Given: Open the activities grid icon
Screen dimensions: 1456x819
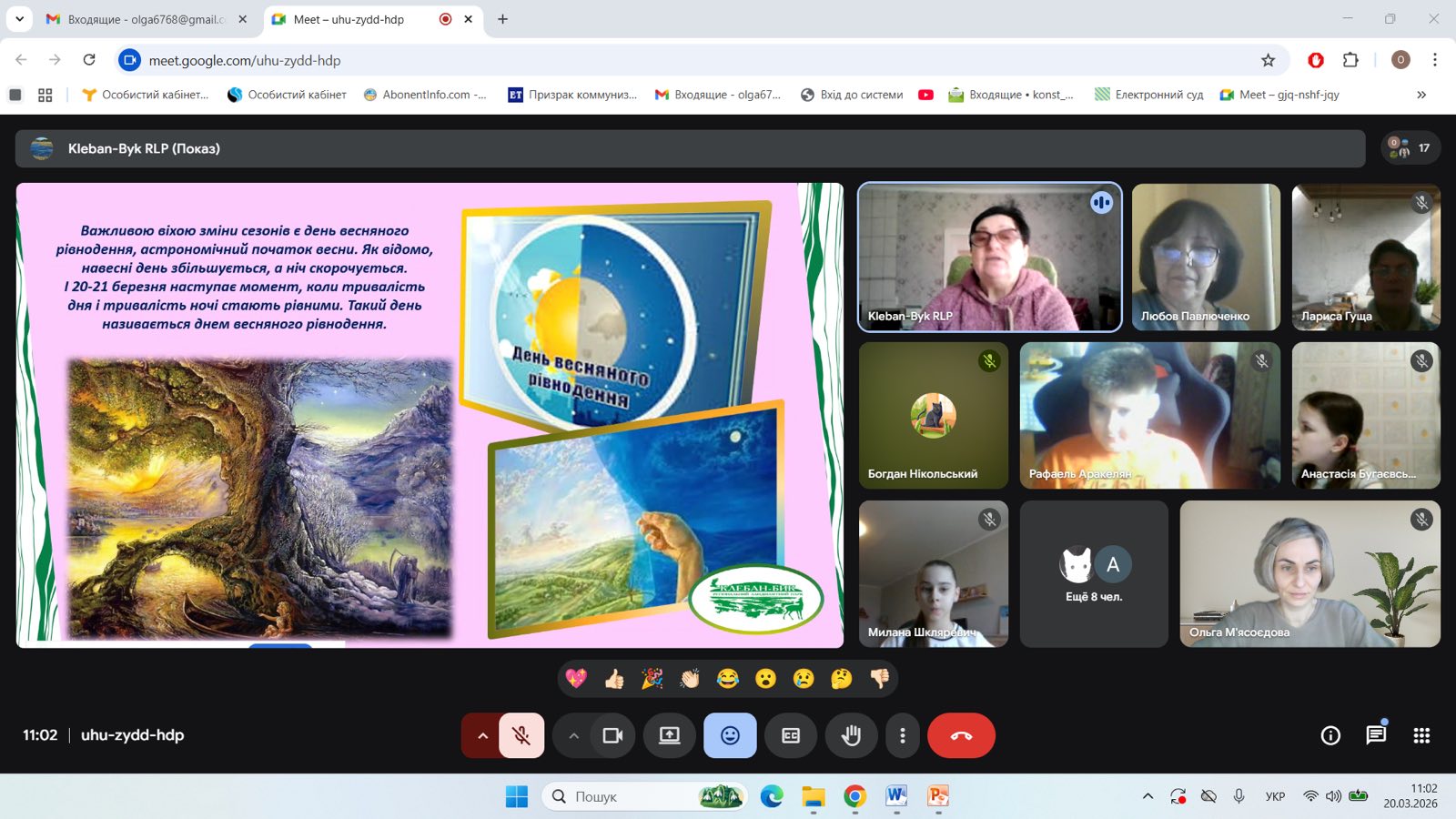Looking at the screenshot, I should pos(1421,735).
